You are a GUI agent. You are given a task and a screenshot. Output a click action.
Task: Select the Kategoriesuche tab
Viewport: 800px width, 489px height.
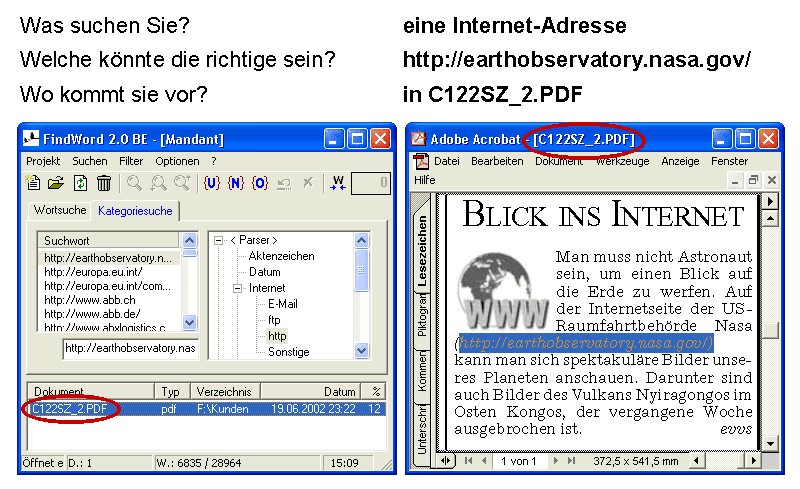pyautogui.click(x=135, y=210)
